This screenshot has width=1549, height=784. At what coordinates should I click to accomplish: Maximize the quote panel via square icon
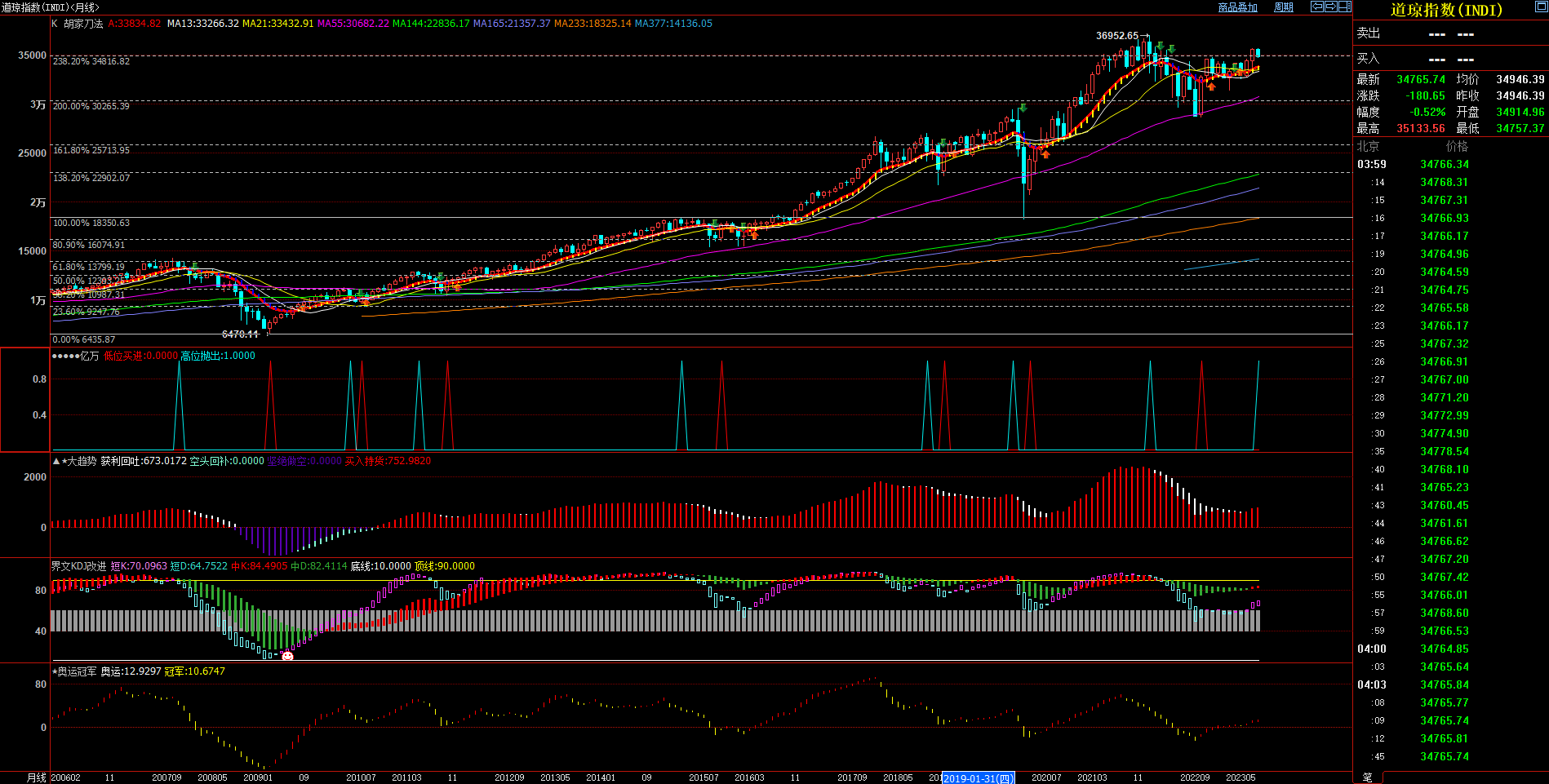click(1541, 7)
